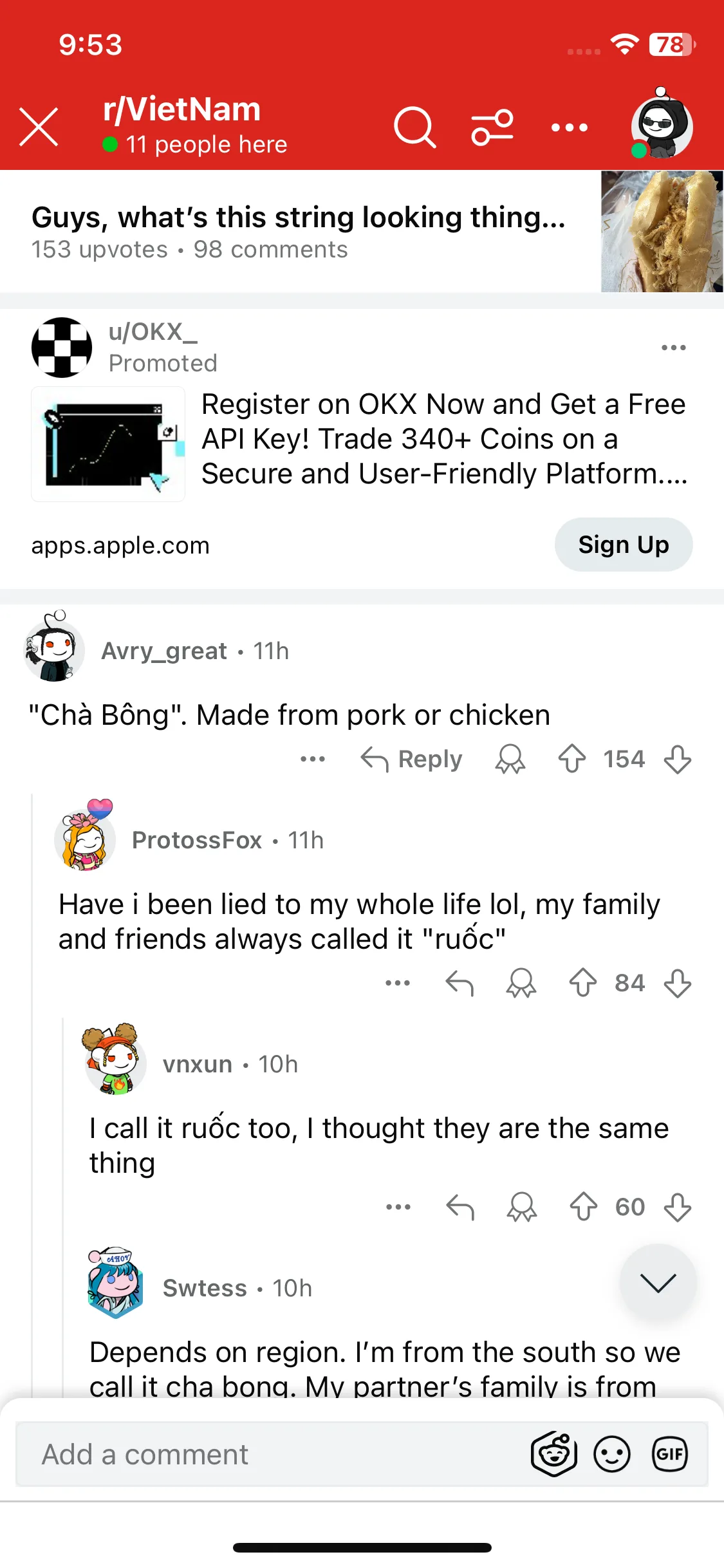
Task: Open the header three-dots overflow menu
Action: point(570,127)
